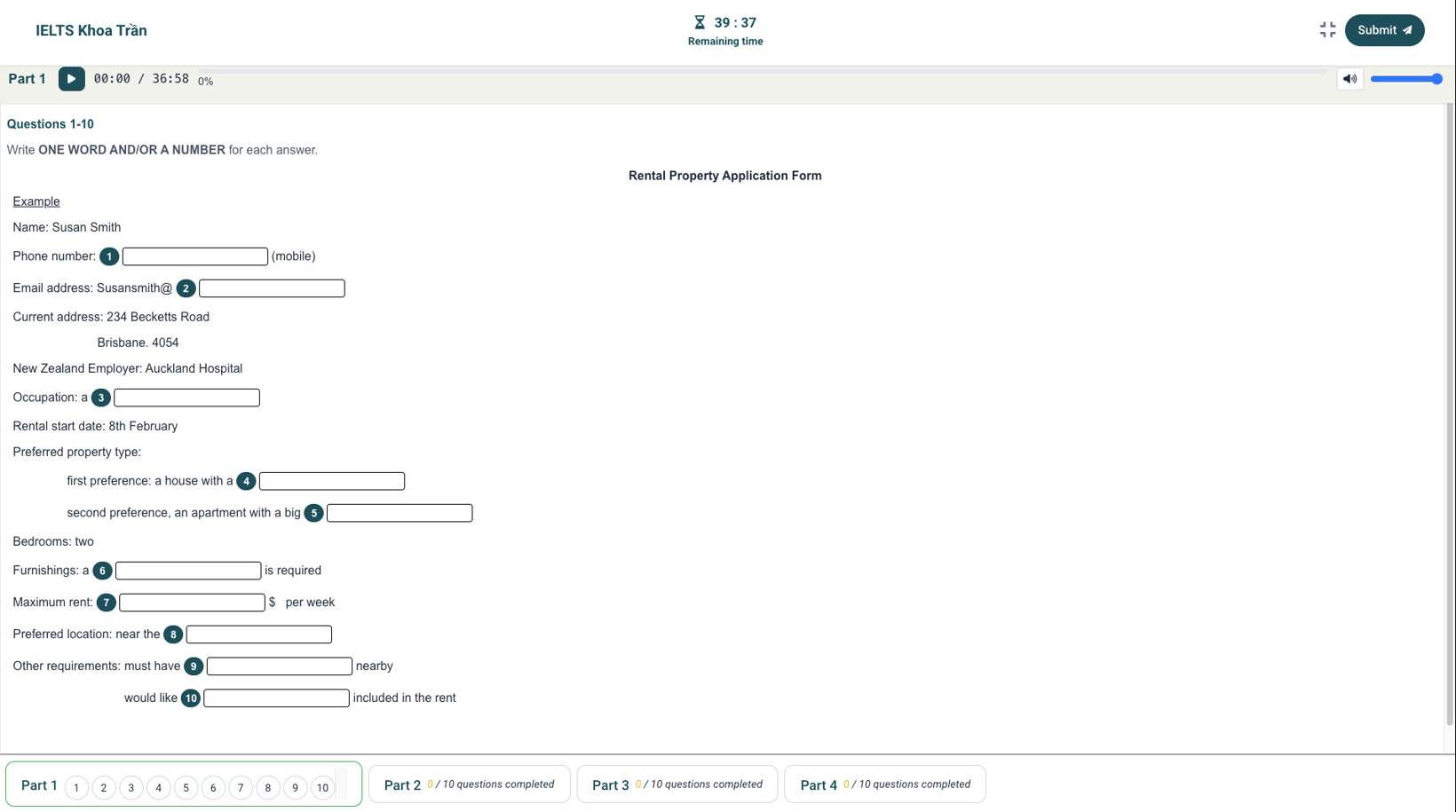Exit fullscreen using the collapse icon
1456x812 pixels.
click(x=1327, y=30)
